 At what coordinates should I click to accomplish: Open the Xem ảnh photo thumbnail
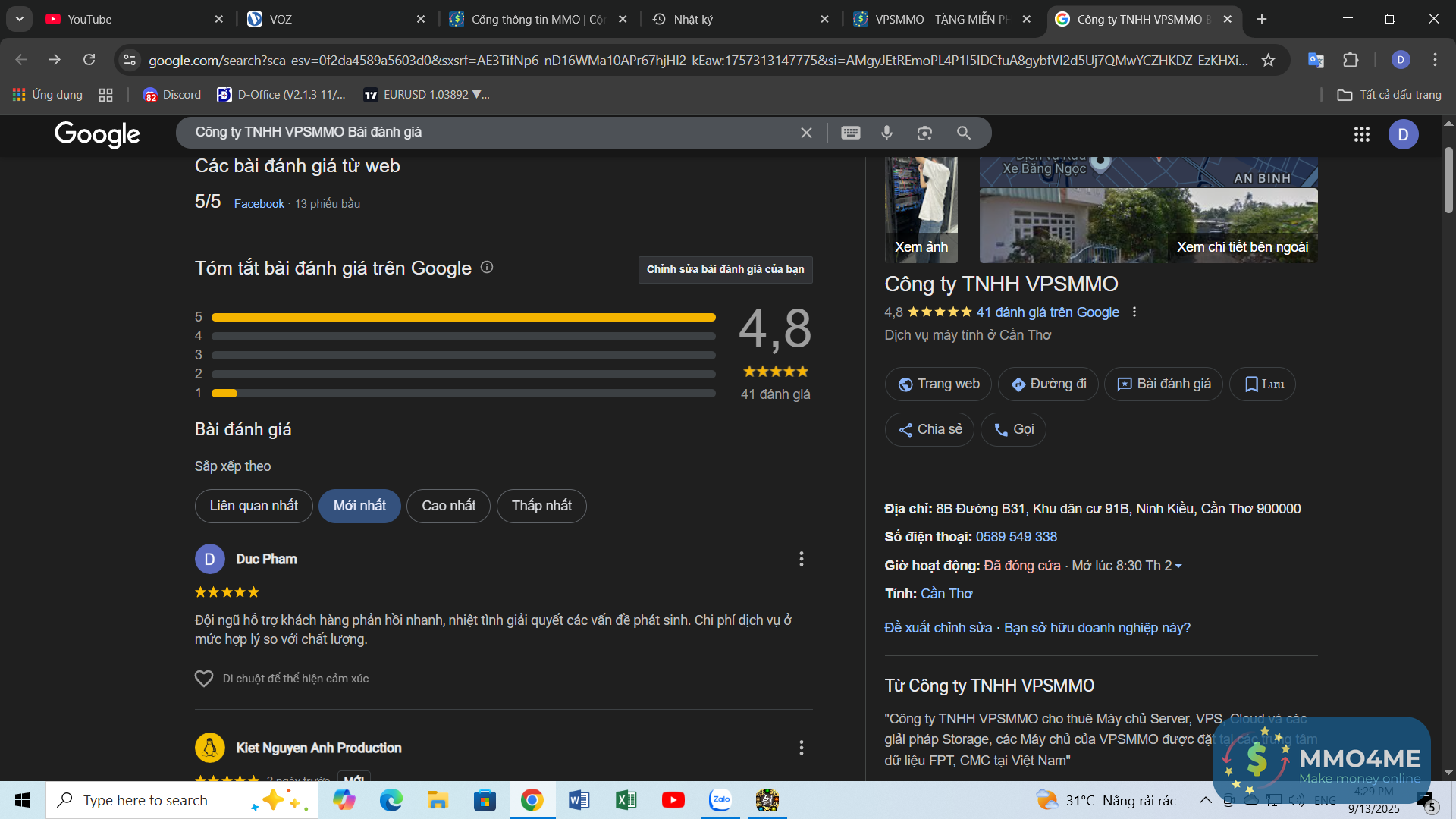pyautogui.click(x=921, y=210)
